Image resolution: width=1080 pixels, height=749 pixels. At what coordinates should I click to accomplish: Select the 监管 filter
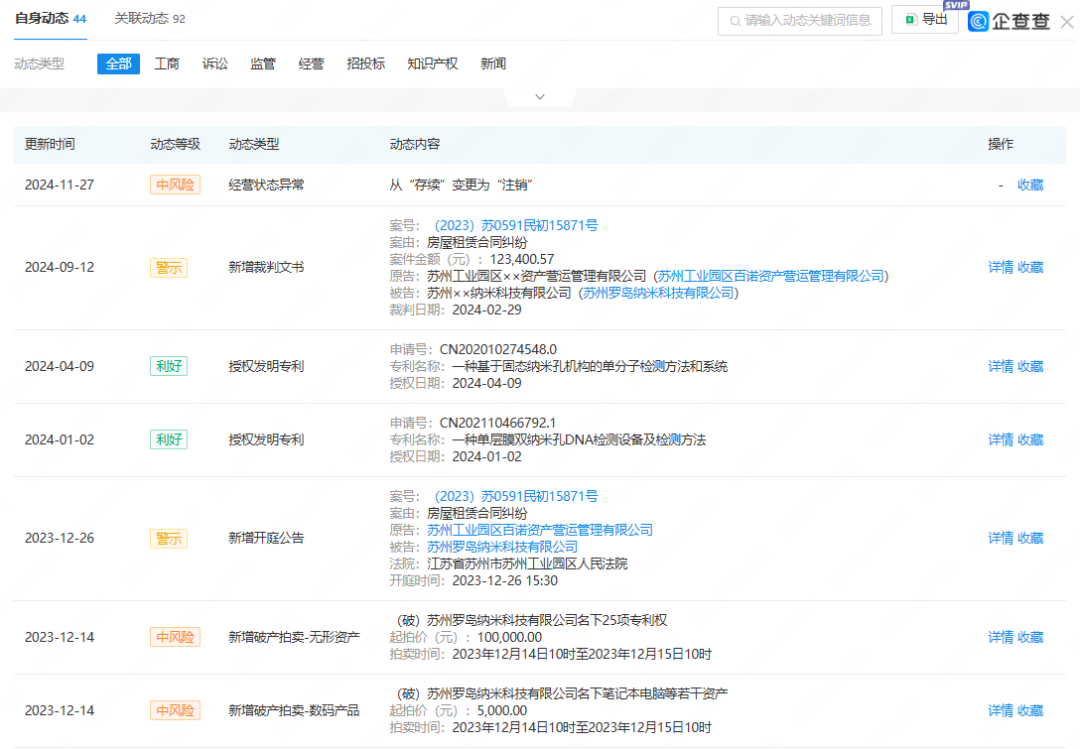pos(262,63)
